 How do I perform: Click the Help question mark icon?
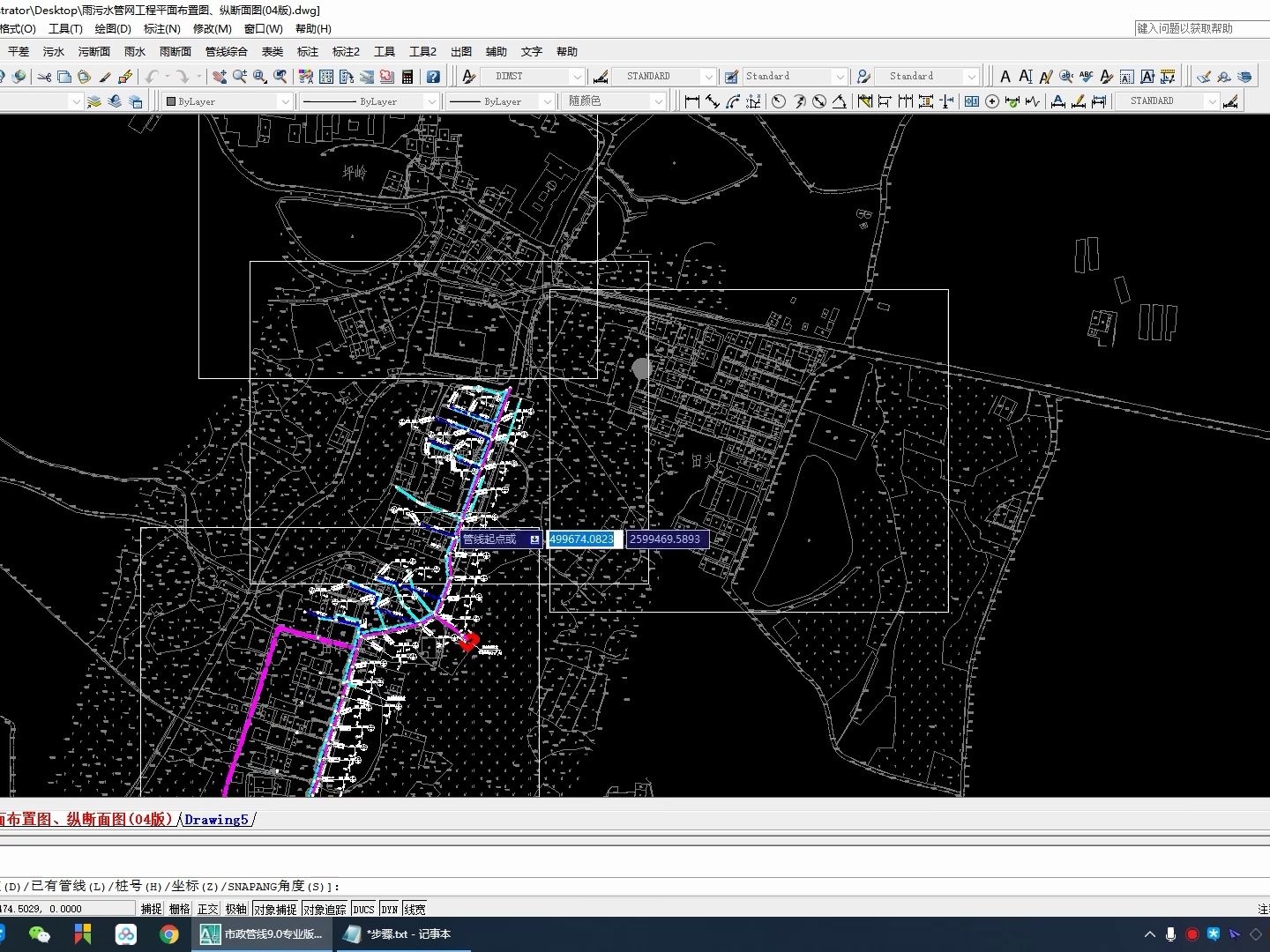(x=433, y=77)
